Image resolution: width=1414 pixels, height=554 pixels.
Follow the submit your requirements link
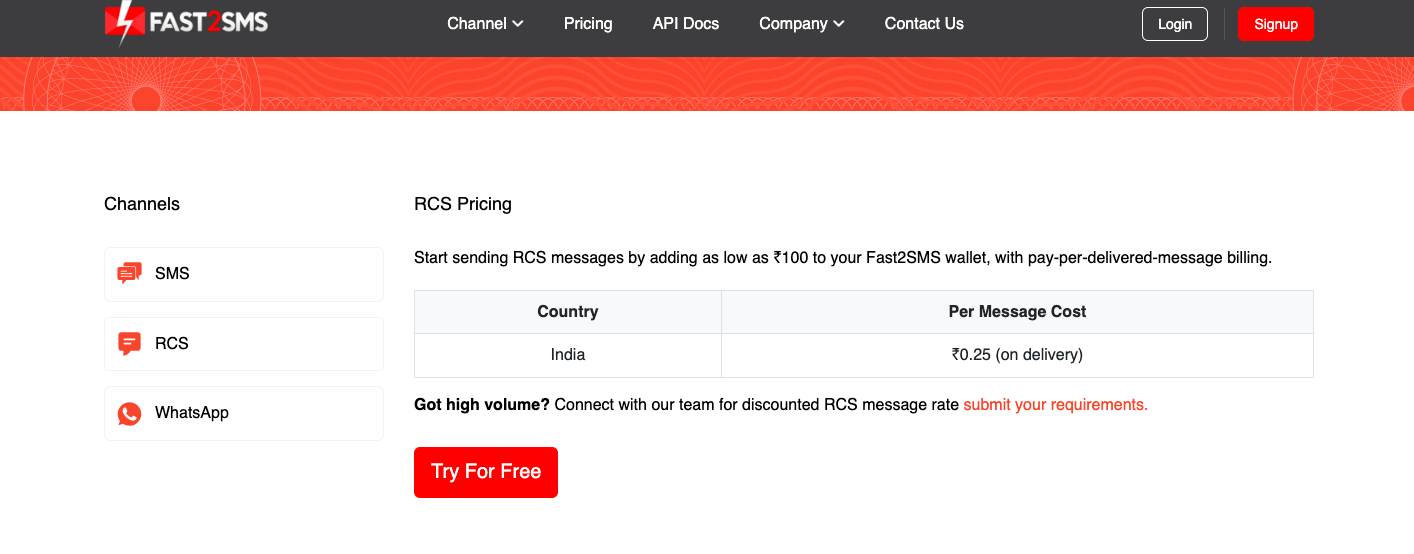pos(1056,405)
